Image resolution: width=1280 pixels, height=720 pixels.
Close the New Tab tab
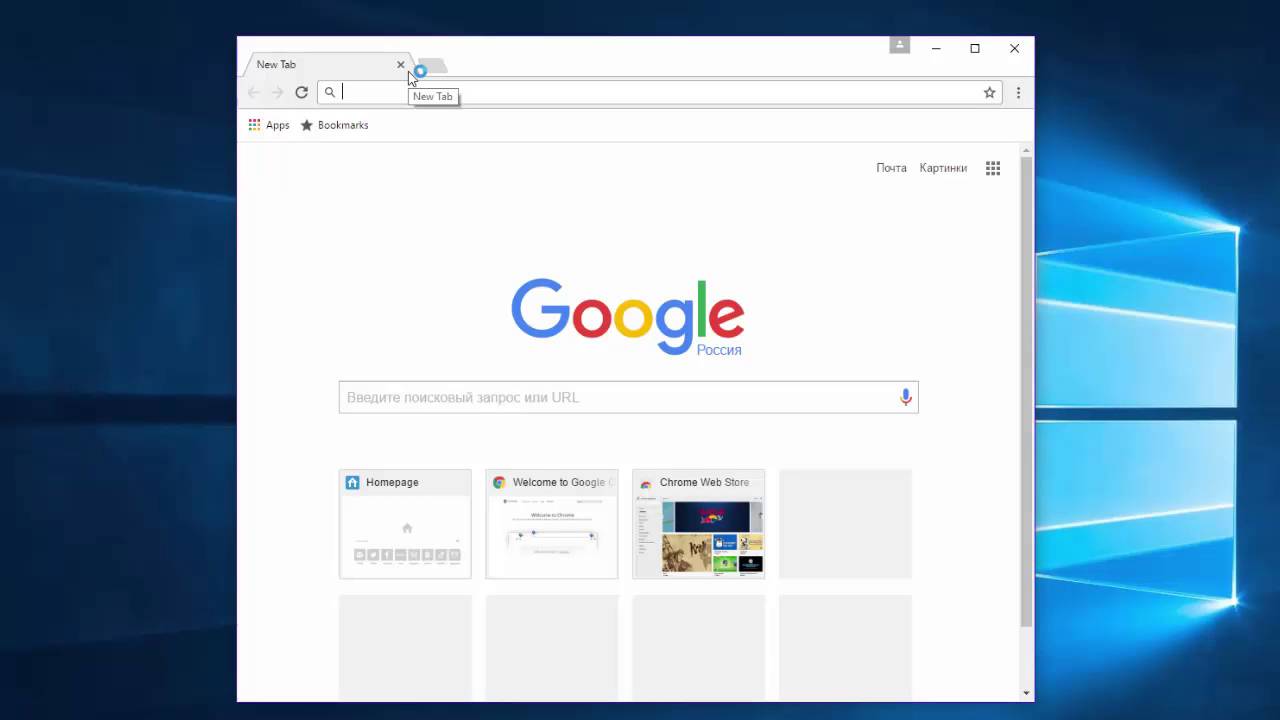pos(401,64)
